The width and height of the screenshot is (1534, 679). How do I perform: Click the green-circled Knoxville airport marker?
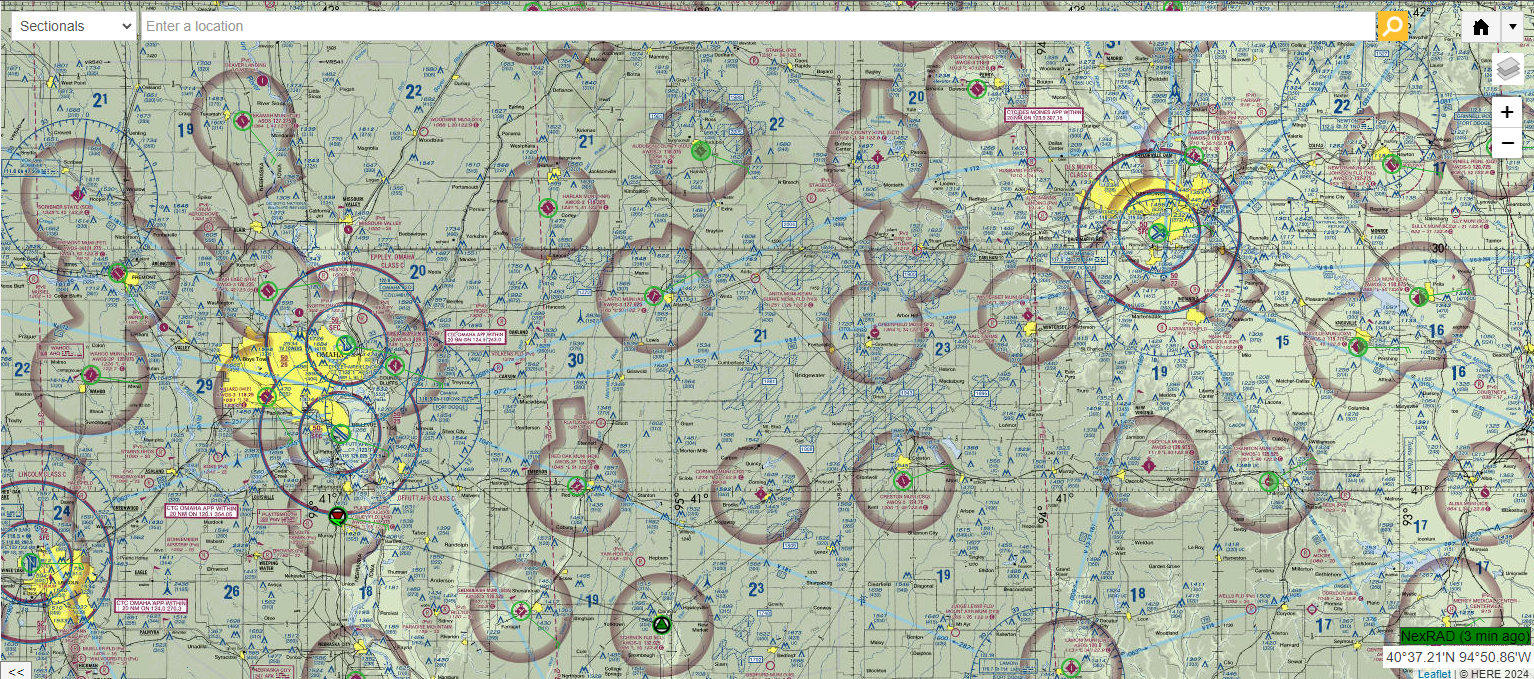tap(1357, 347)
